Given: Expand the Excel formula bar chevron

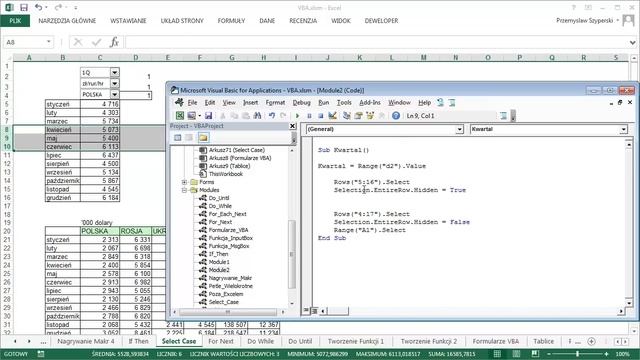Looking at the screenshot, I should [x=632, y=42].
